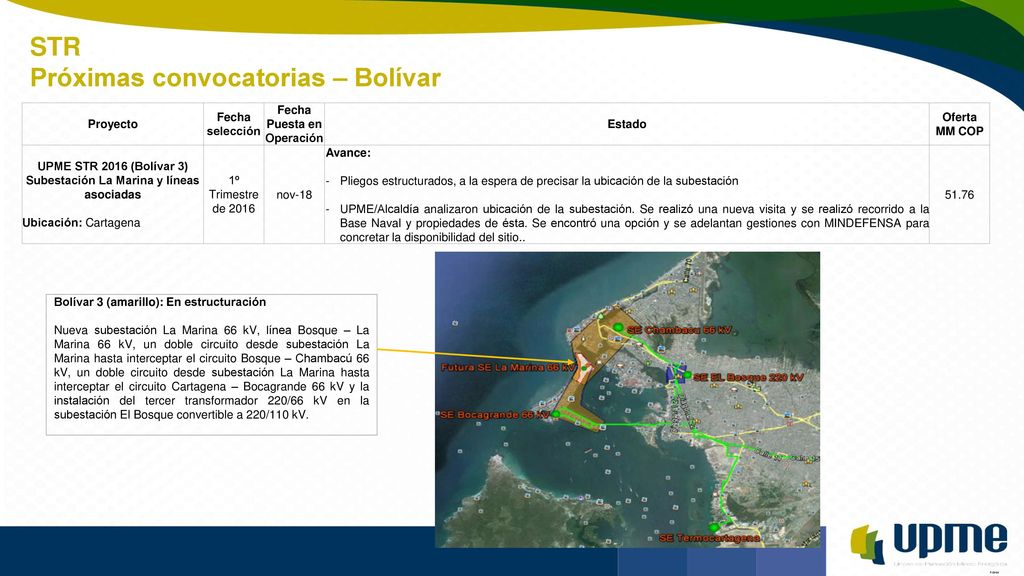Click the Futura SE La Marina site marker
This screenshot has width=1024, height=576.
pos(582,370)
